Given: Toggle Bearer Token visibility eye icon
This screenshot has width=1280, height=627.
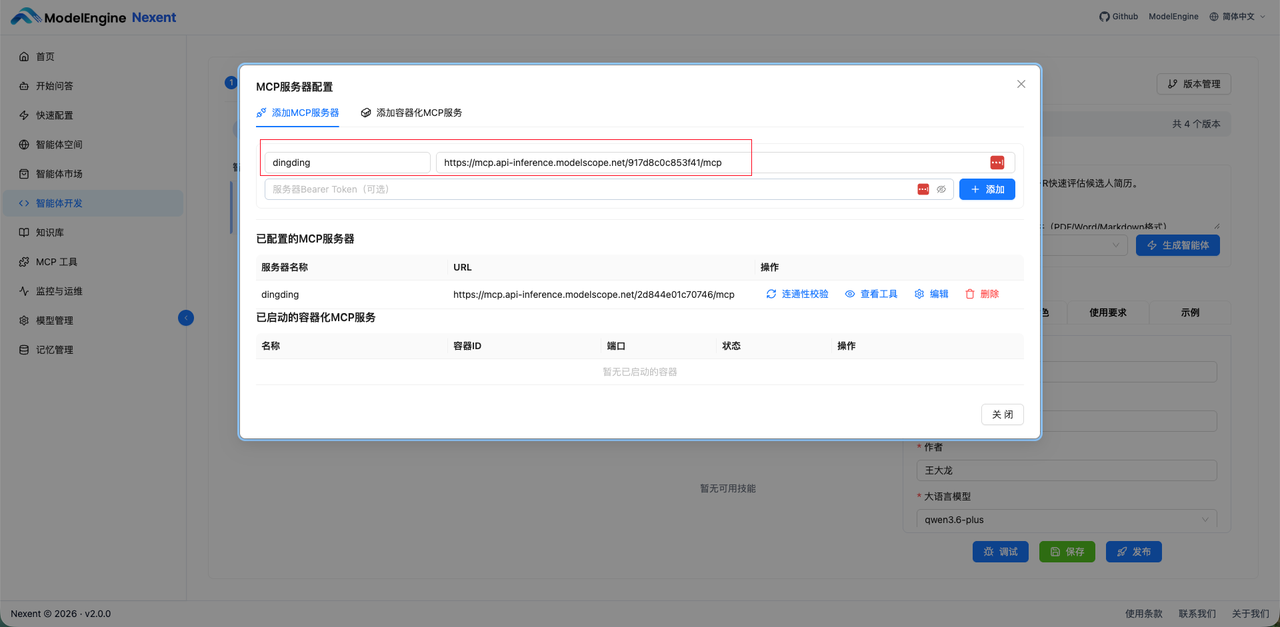Looking at the screenshot, I should pyautogui.click(x=941, y=189).
